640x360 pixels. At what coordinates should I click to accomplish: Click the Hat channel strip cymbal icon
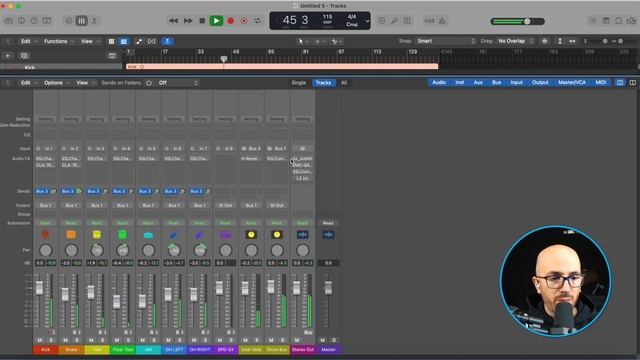[148, 235]
